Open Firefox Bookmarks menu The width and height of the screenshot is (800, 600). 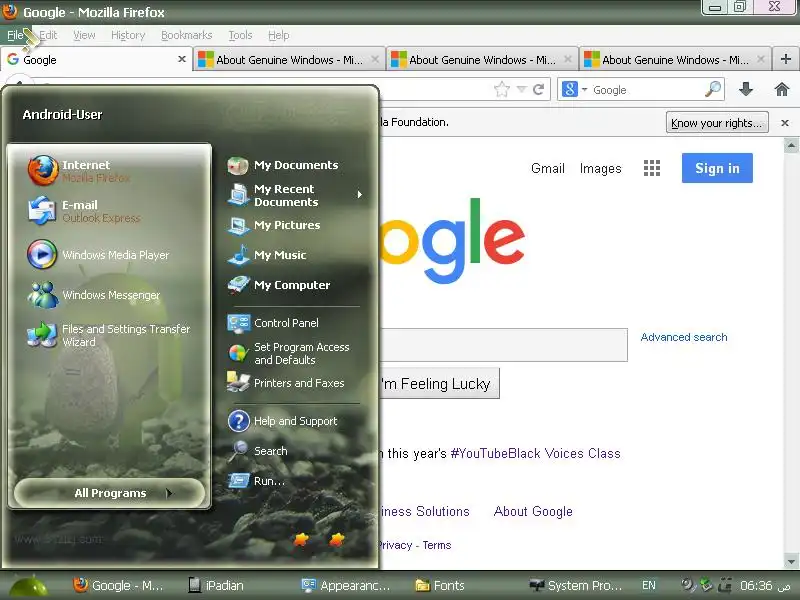[x=187, y=35]
